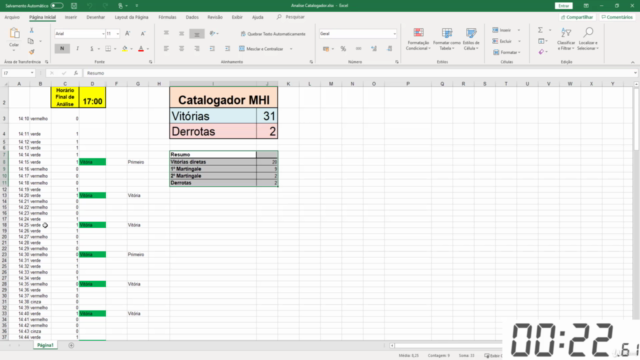Toggle Underline S formatting
This screenshot has height=360, width=640.
pyautogui.click(x=92, y=49)
